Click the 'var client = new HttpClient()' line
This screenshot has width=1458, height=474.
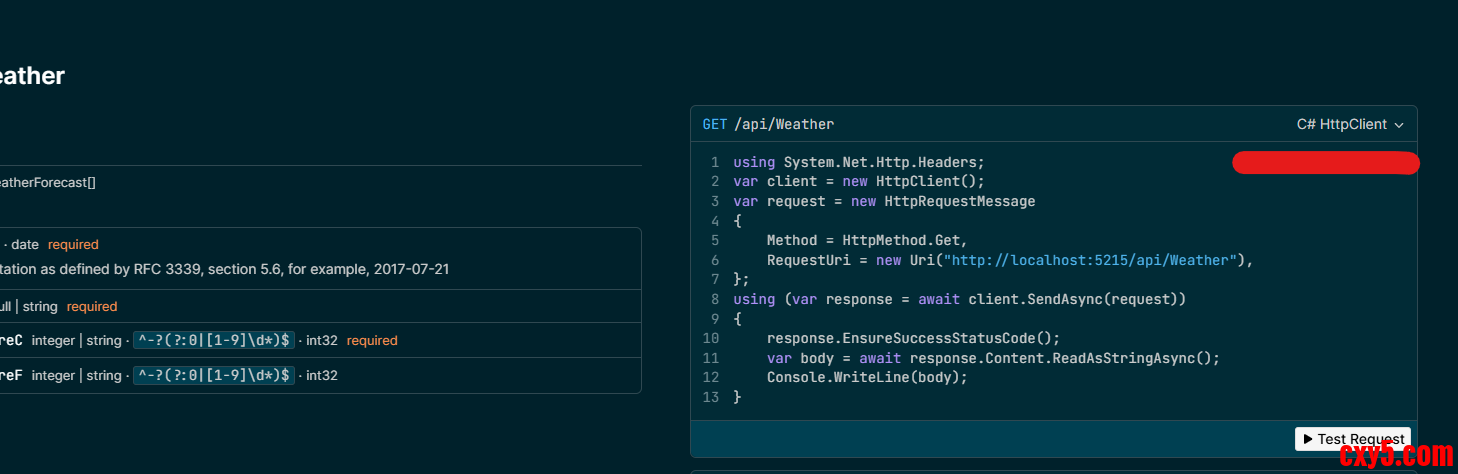tap(859, 182)
